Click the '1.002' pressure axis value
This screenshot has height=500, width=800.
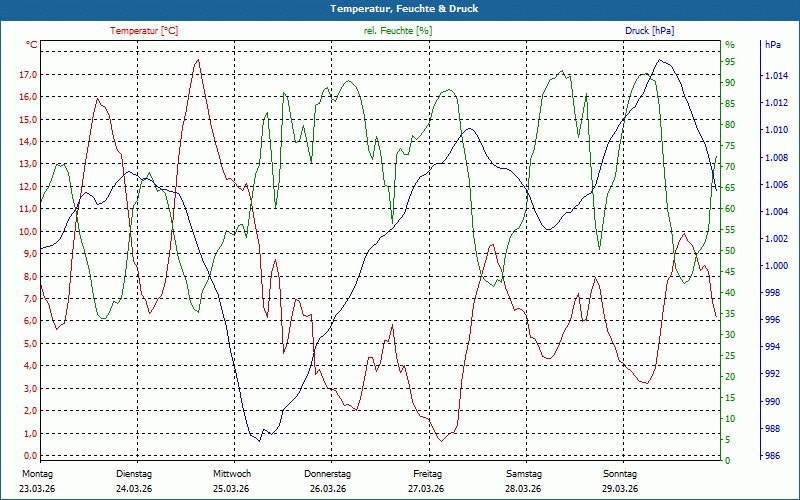tap(776, 239)
